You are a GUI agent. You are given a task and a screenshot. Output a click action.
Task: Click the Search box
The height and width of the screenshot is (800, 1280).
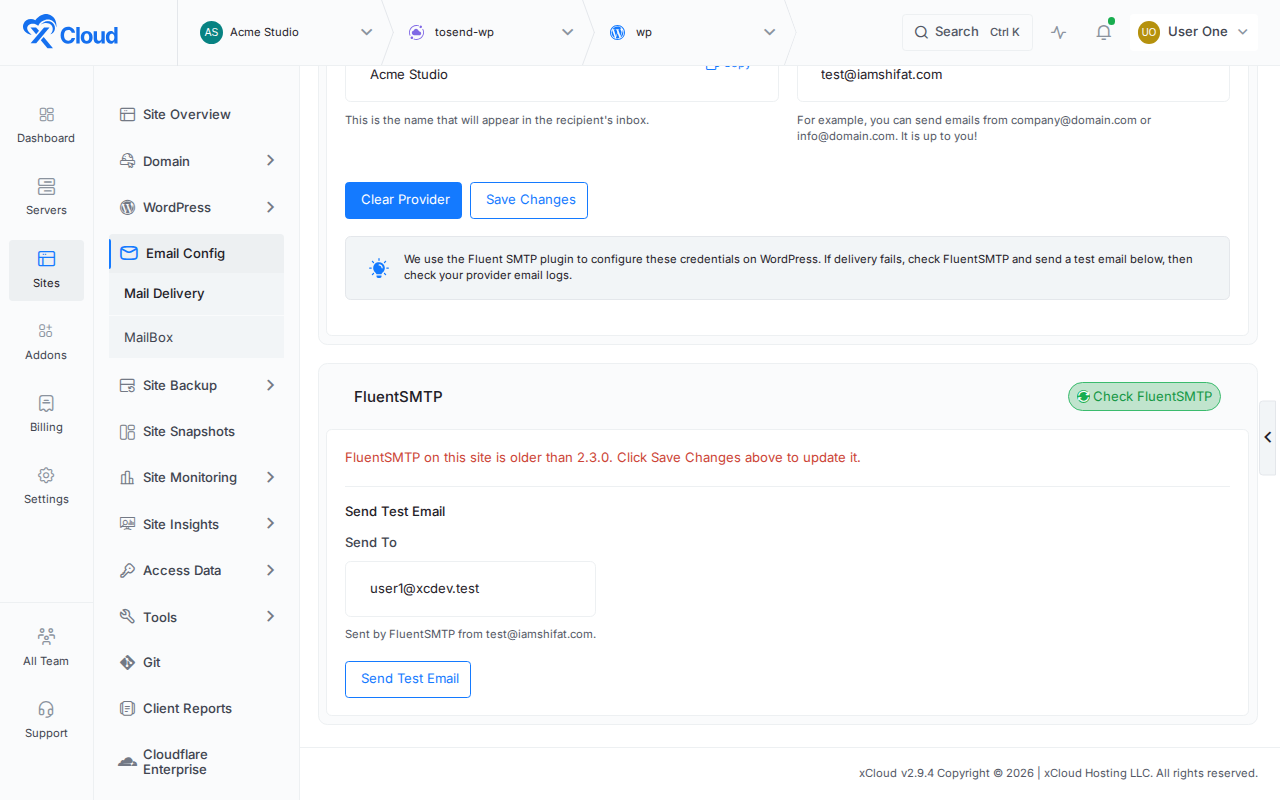coord(967,32)
